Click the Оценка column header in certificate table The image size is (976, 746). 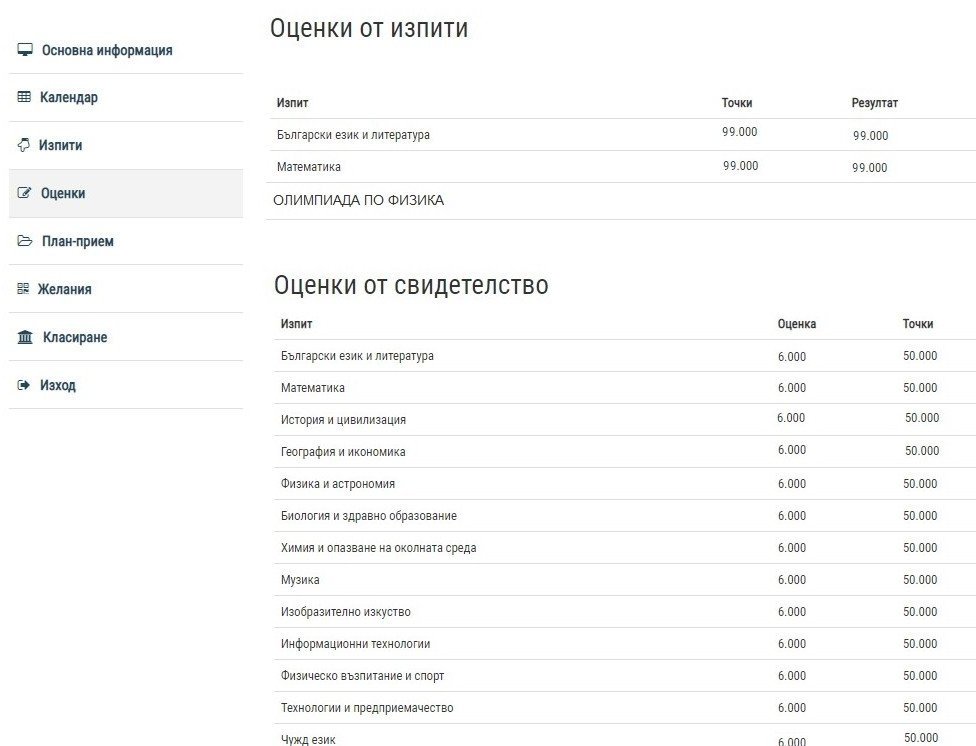pyautogui.click(x=797, y=324)
